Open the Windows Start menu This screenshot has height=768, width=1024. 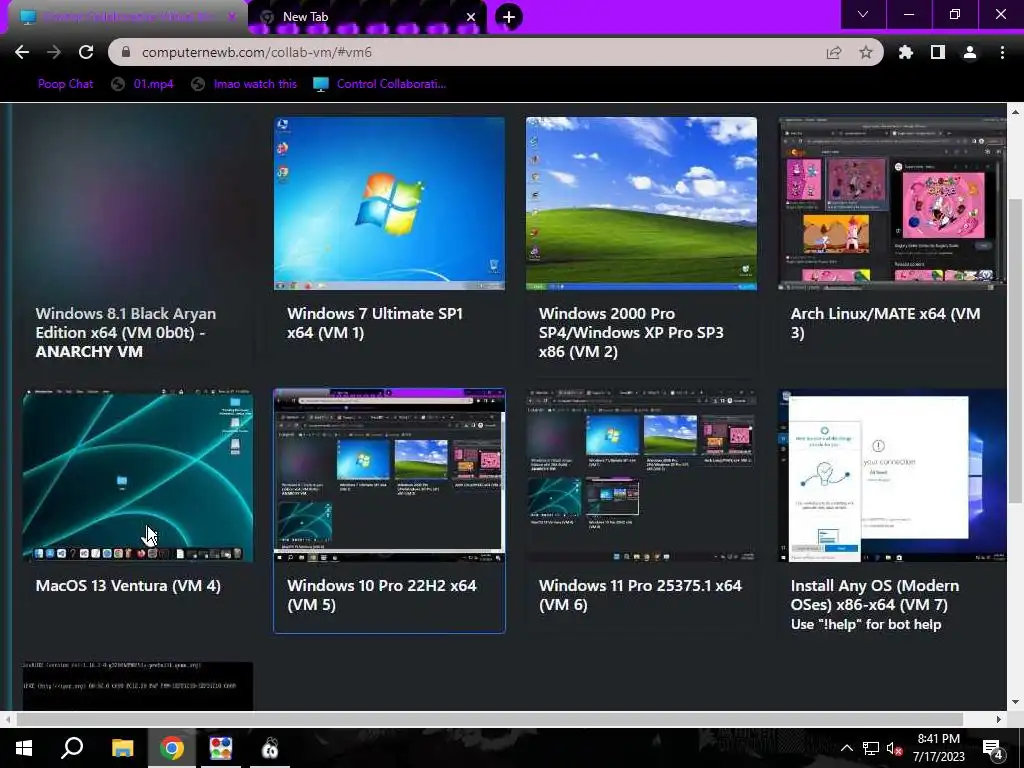tap(24, 748)
